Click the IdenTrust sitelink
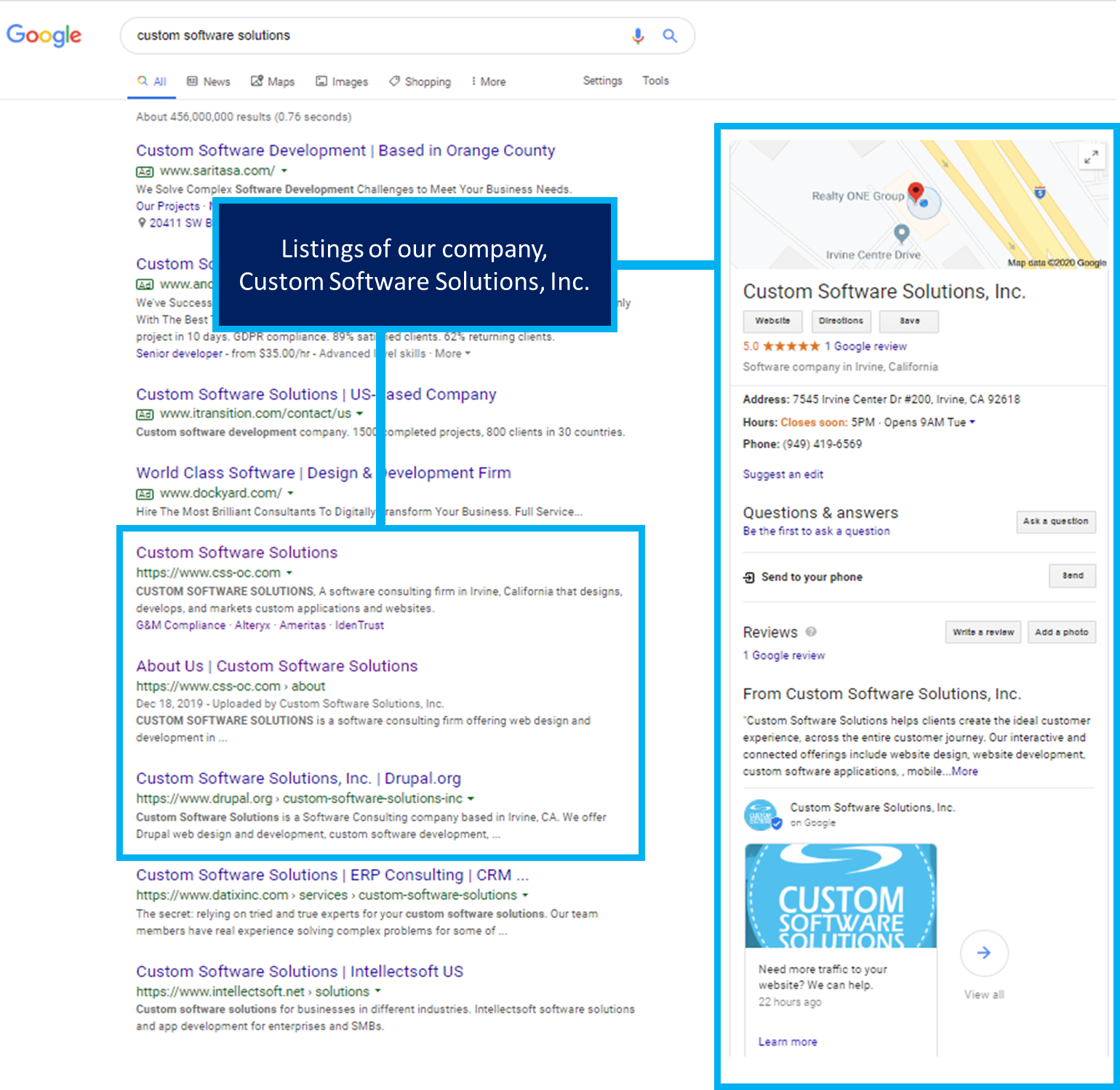This screenshot has width=1120, height=1090. (x=359, y=625)
